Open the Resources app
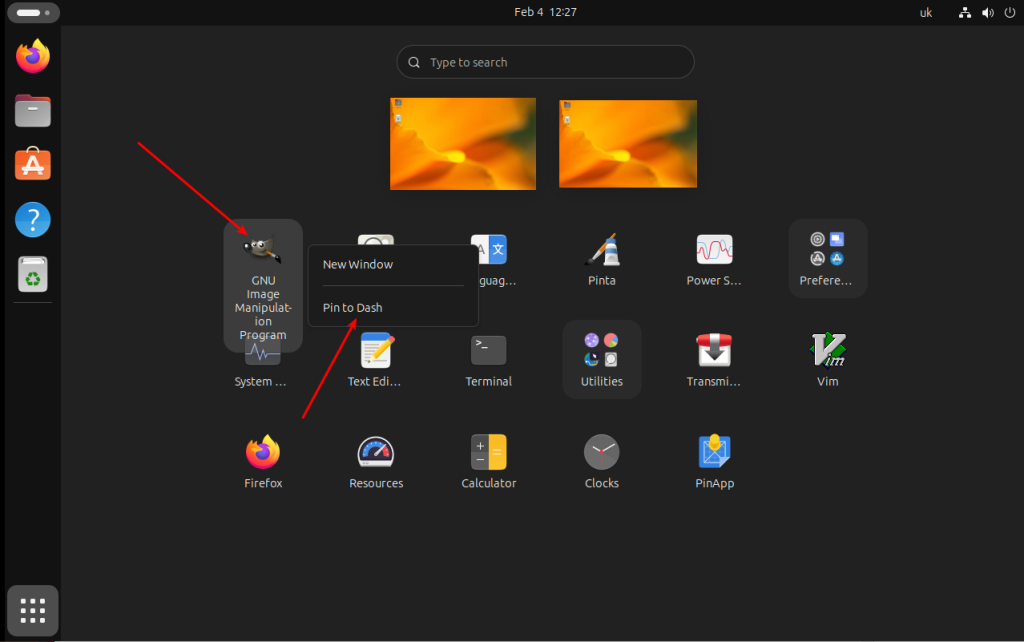The image size is (1024, 642). pos(376,452)
